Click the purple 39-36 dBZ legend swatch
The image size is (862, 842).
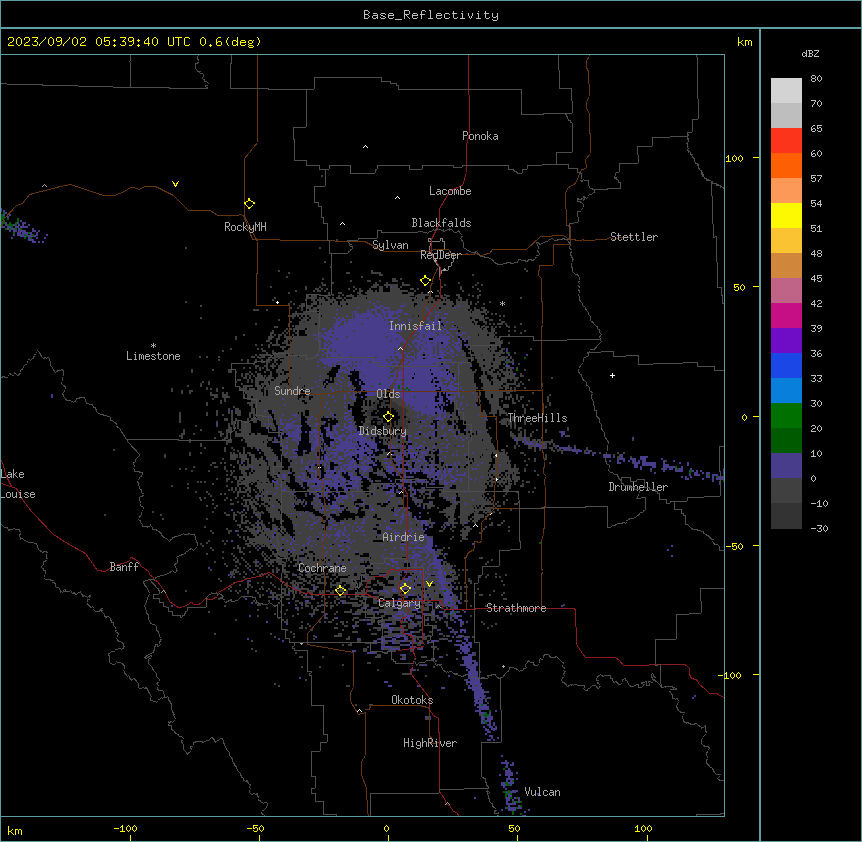(x=786, y=341)
